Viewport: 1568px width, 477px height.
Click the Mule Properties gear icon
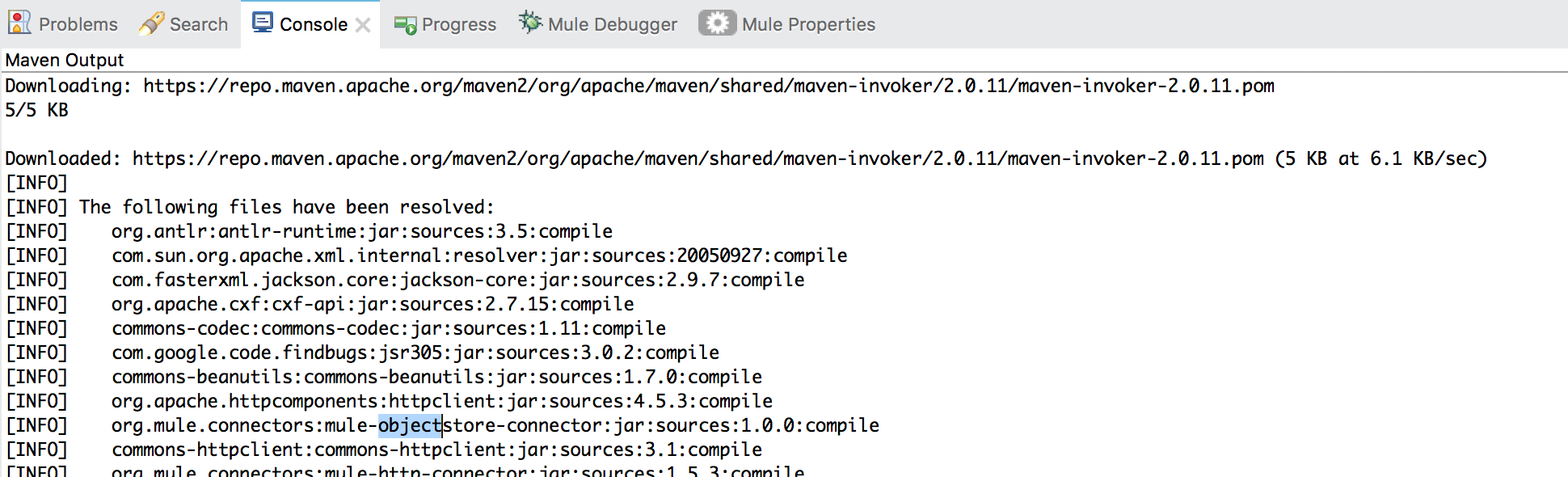[717, 23]
